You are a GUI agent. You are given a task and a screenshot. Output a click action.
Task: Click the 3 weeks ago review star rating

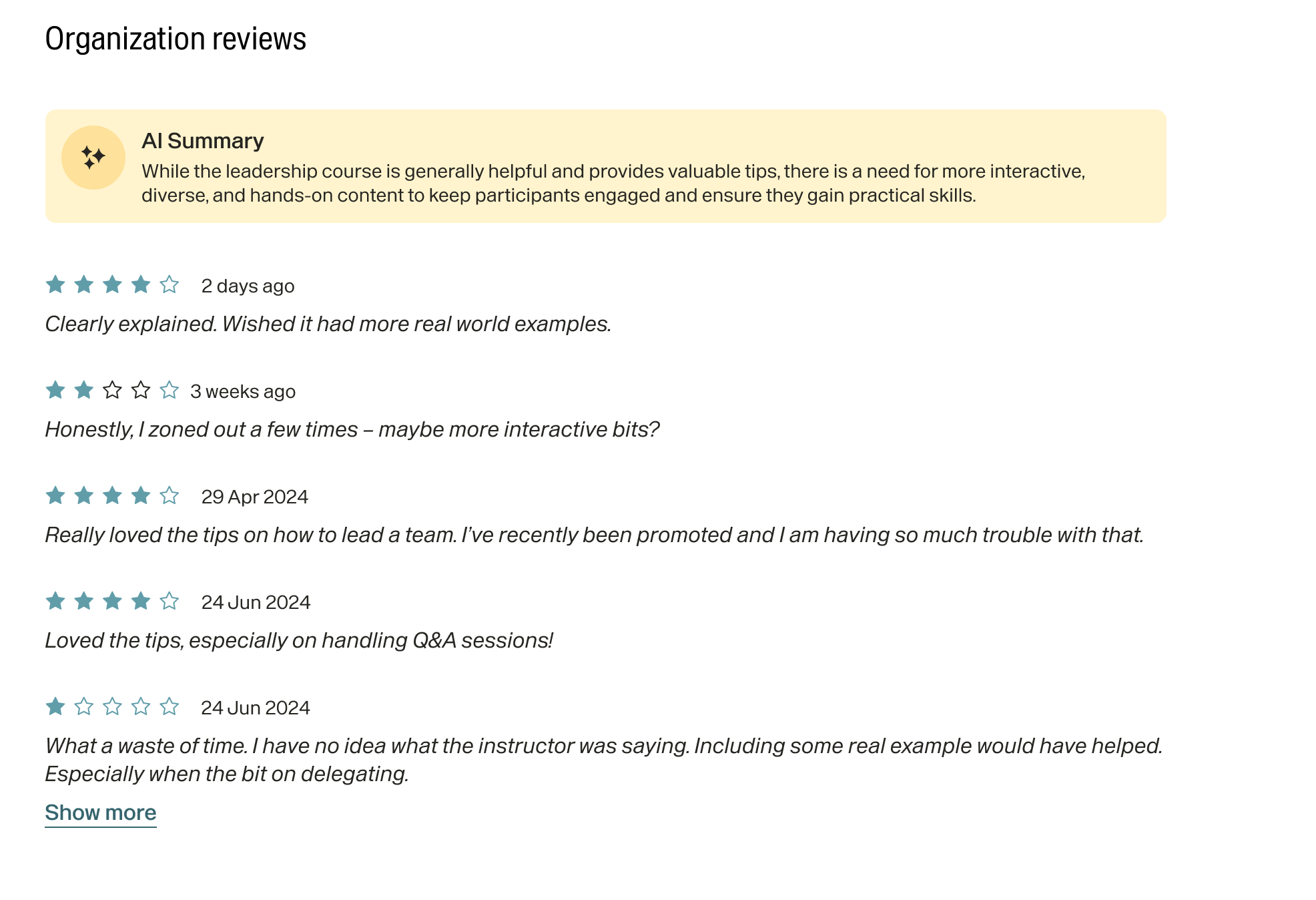(112, 391)
